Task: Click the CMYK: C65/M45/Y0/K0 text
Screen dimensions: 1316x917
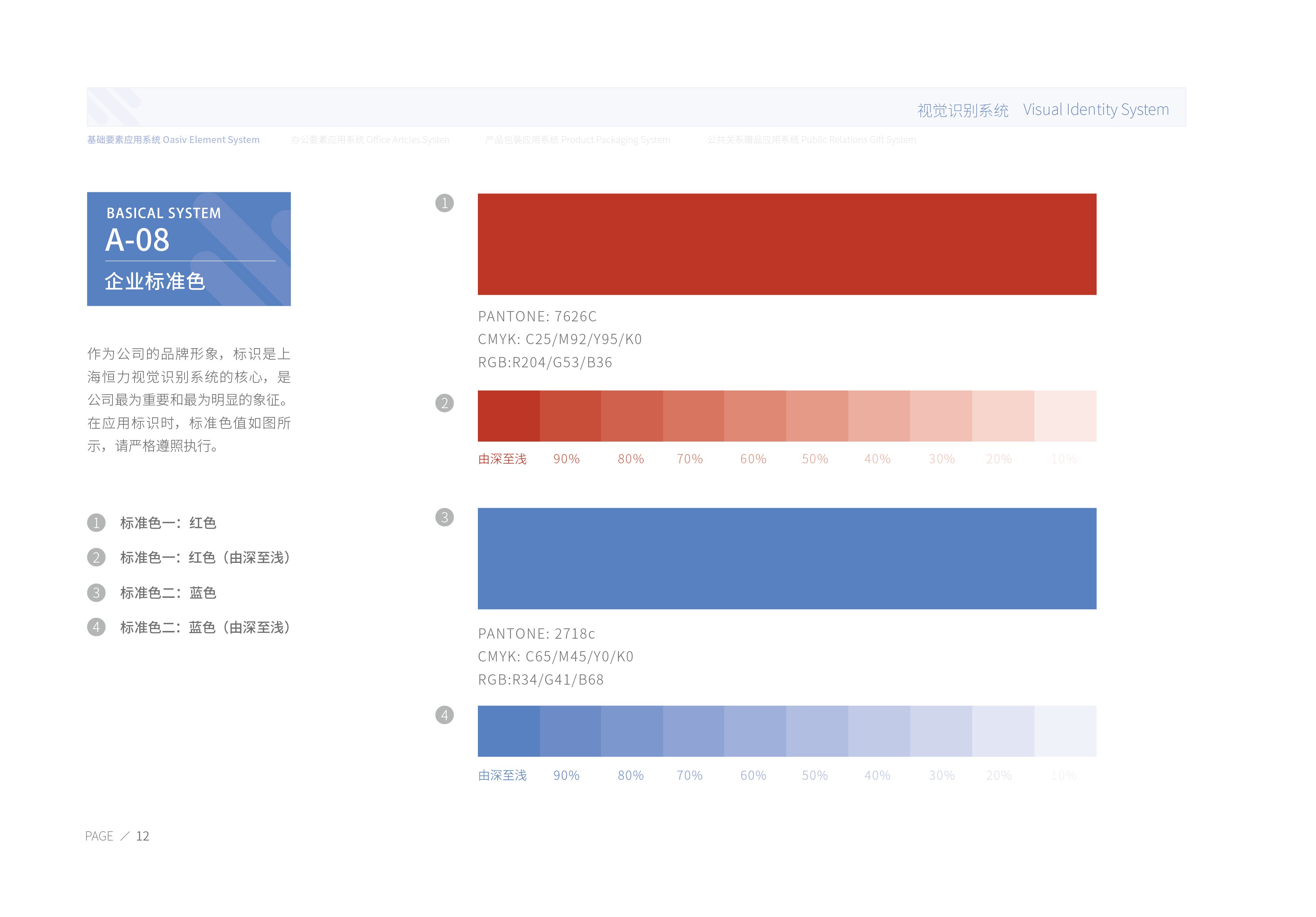Action: coord(556,656)
